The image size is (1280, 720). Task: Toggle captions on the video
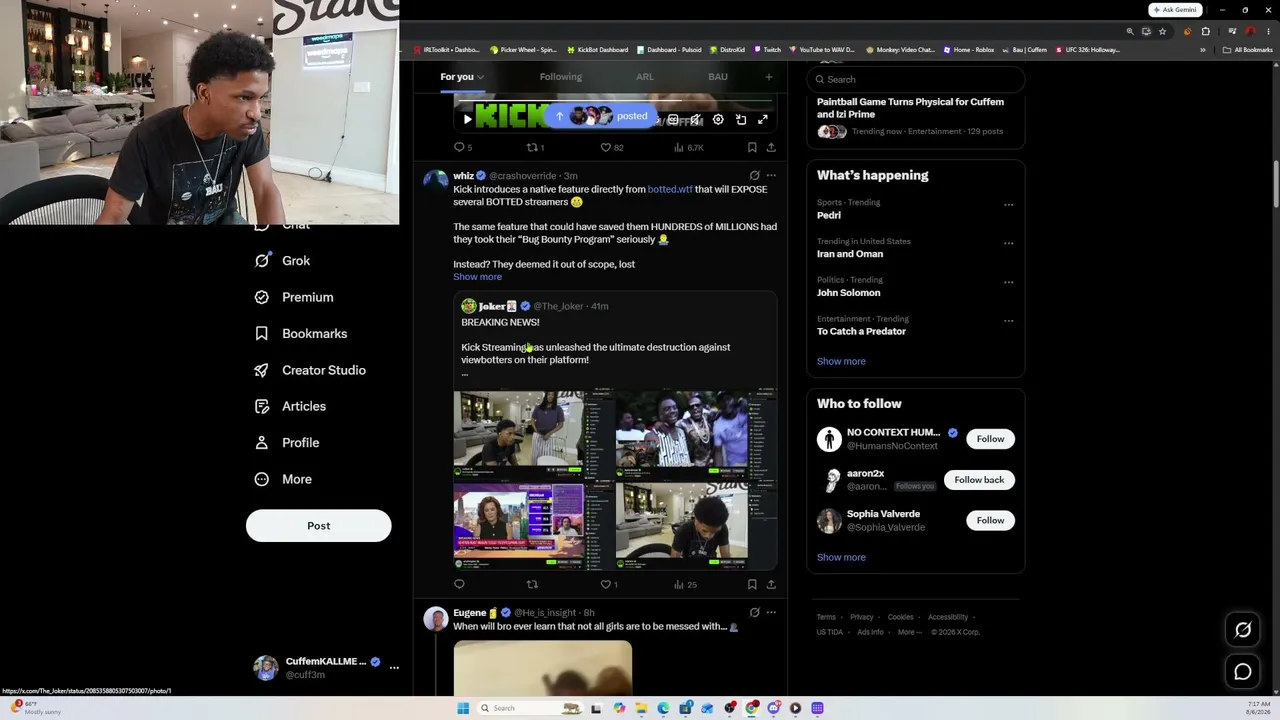[673, 120]
